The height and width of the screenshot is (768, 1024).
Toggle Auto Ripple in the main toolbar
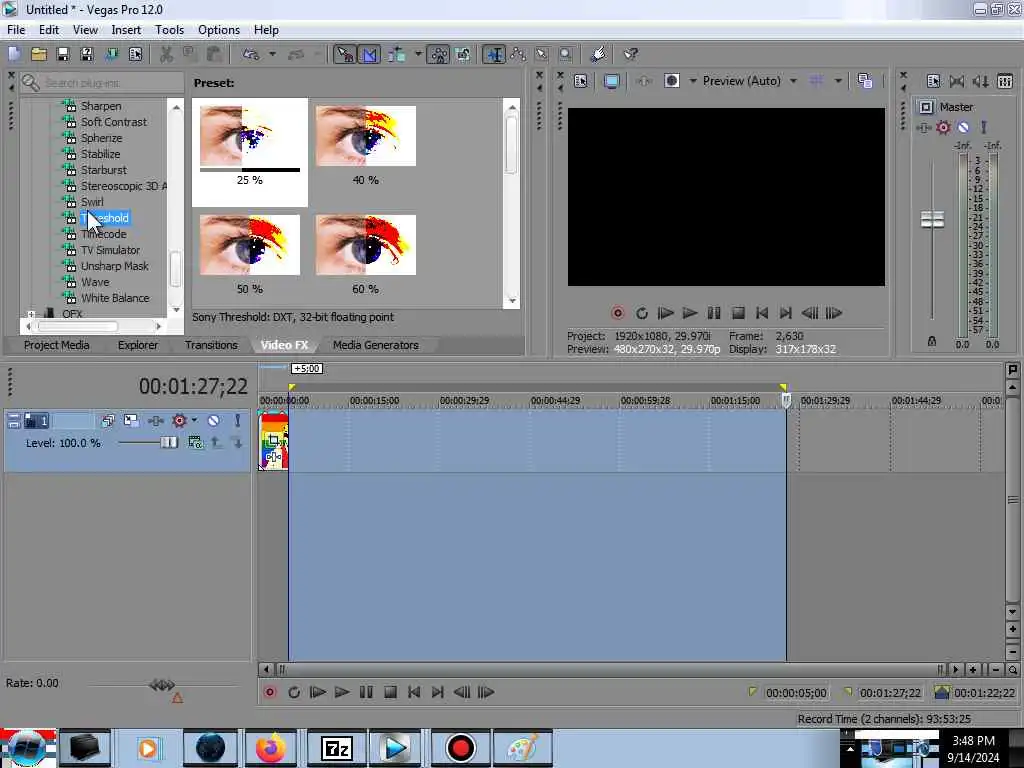396,54
